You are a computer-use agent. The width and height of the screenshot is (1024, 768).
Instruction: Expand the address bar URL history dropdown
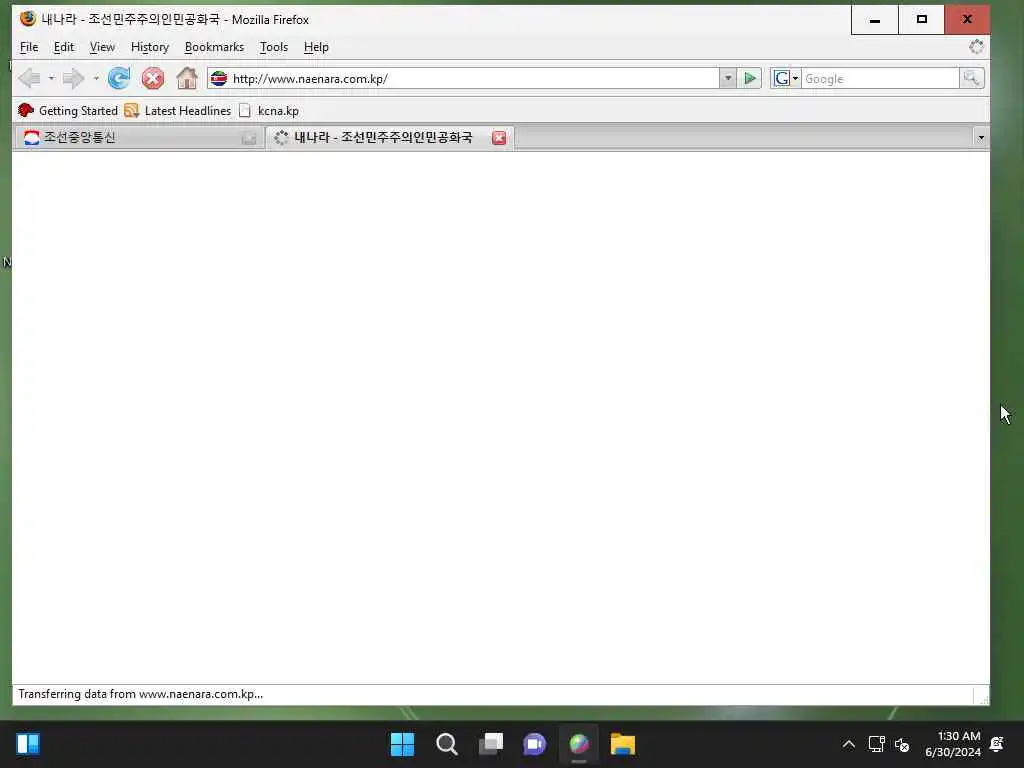point(728,78)
